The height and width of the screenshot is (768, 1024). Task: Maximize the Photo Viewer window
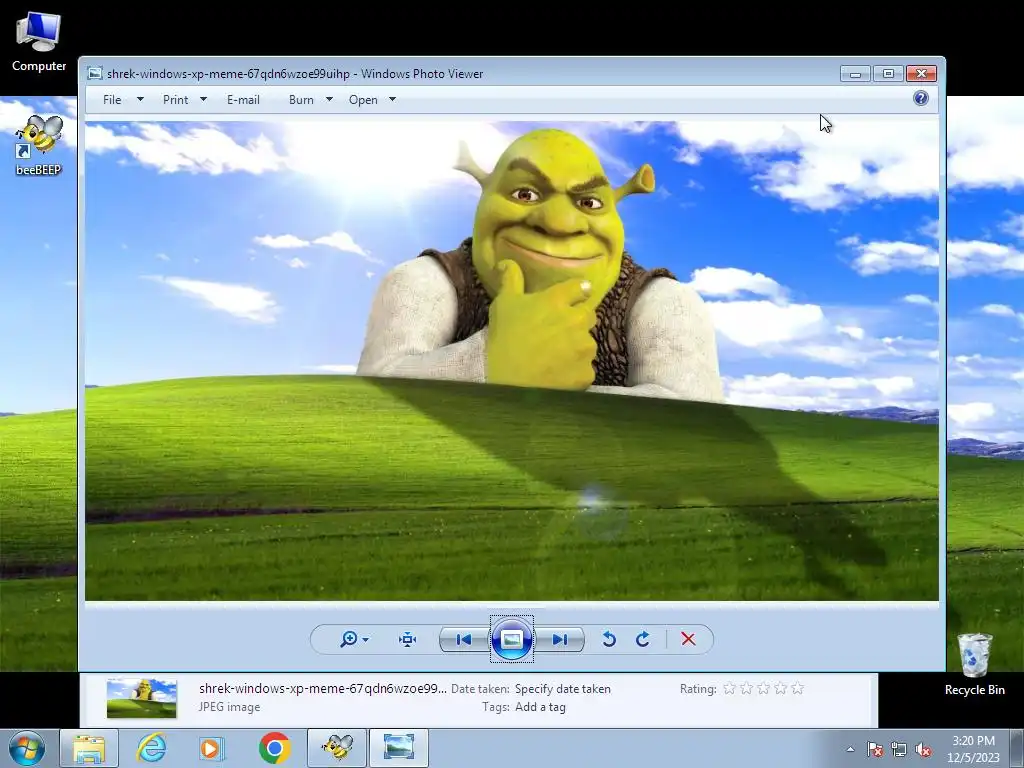pyautogui.click(x=888, y=74)
